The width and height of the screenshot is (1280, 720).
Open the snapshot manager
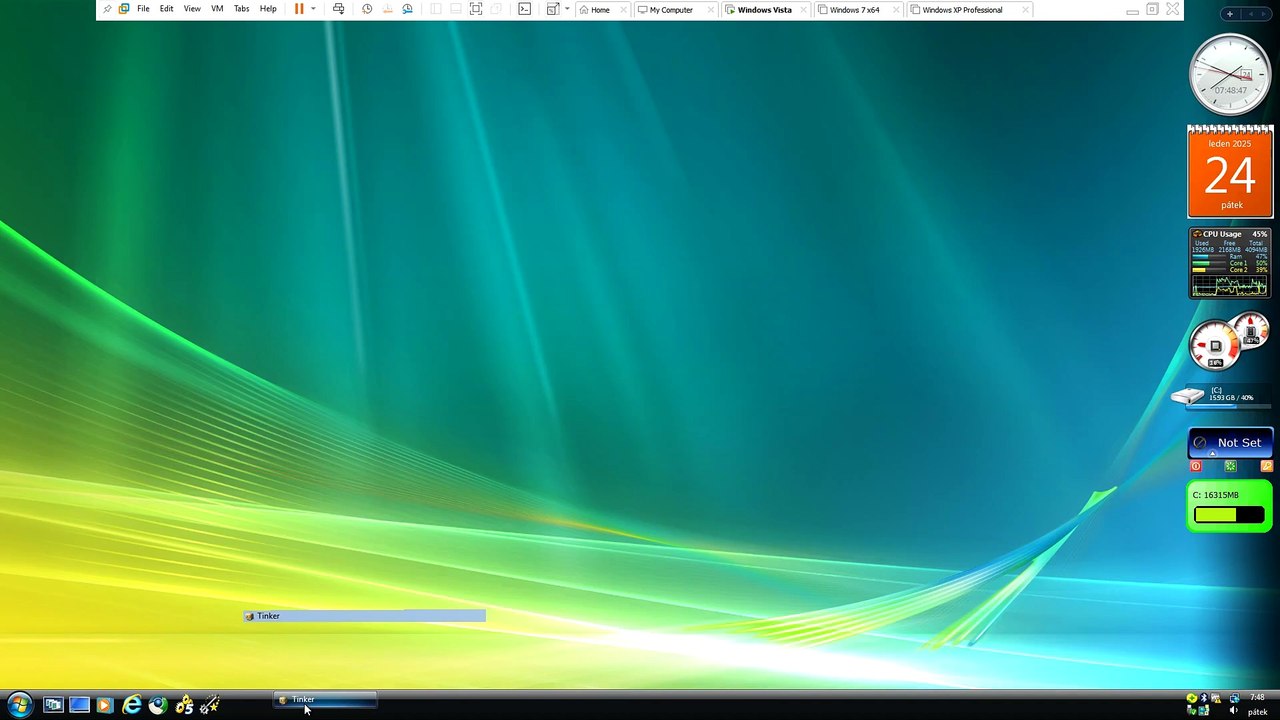point(407,9)
